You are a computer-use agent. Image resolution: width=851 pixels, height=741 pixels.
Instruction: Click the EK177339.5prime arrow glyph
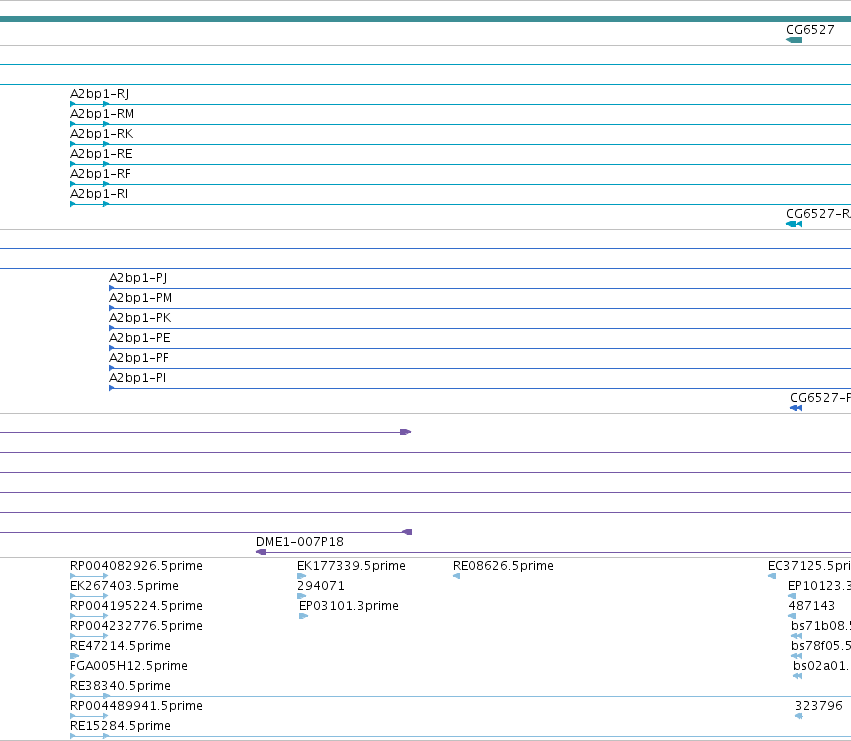click(x=302, y=576)
